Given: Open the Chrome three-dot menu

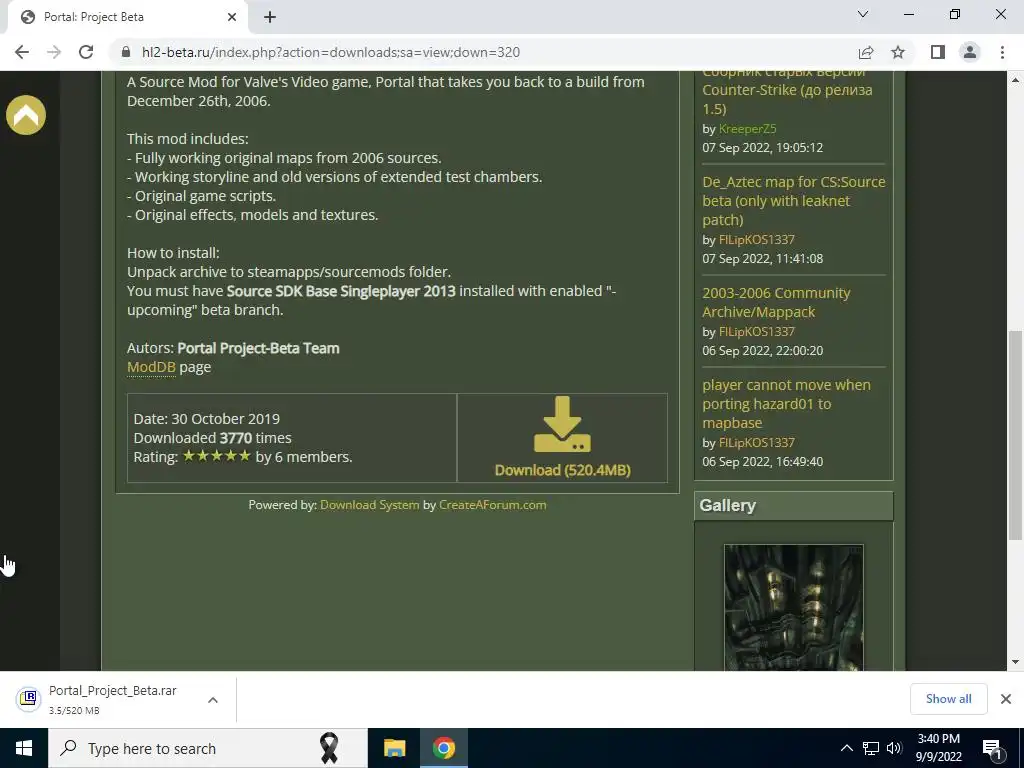Looking at the screenshot, I should coord(1002,52).
